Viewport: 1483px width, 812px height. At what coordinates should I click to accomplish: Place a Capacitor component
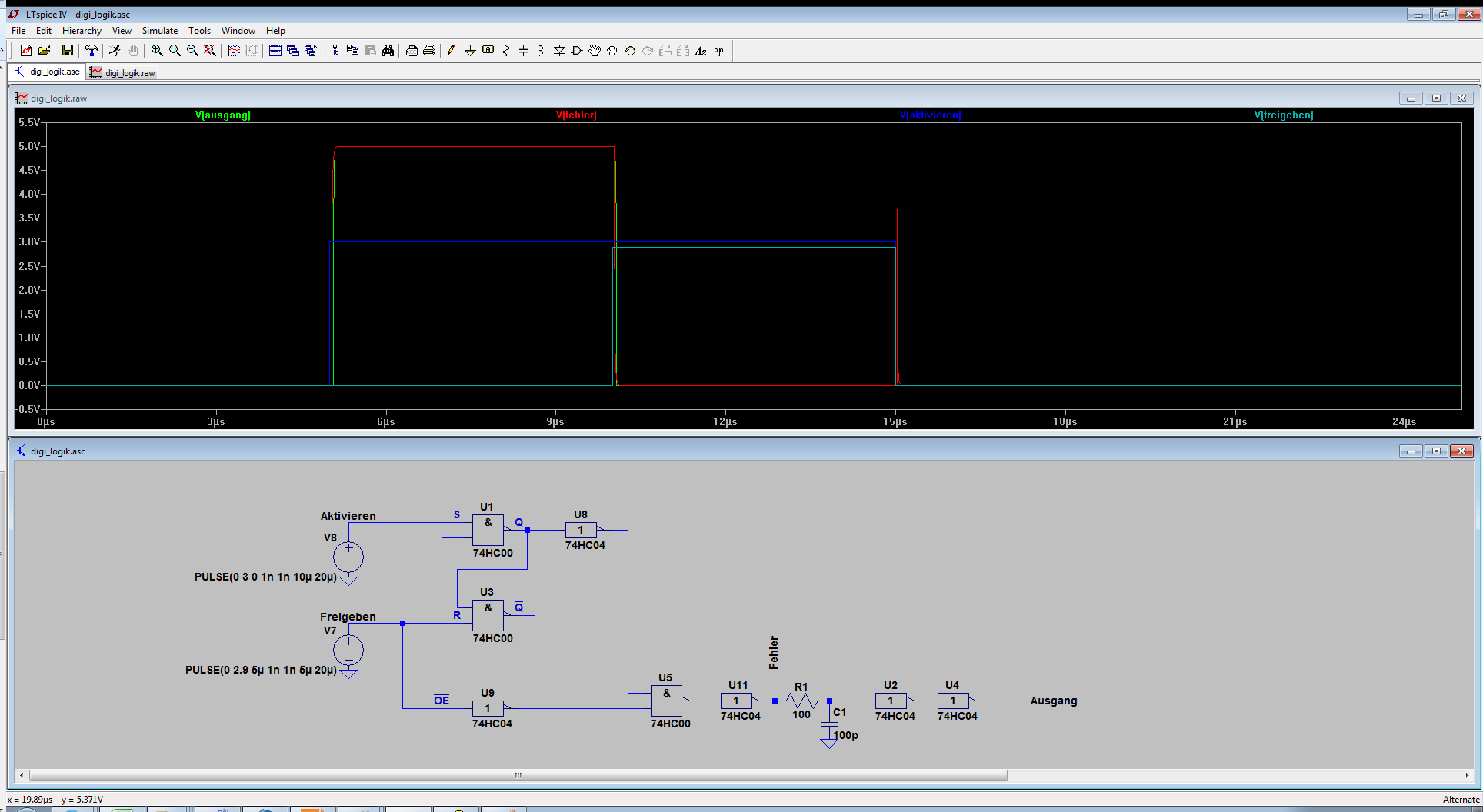(x=523, y=50)
